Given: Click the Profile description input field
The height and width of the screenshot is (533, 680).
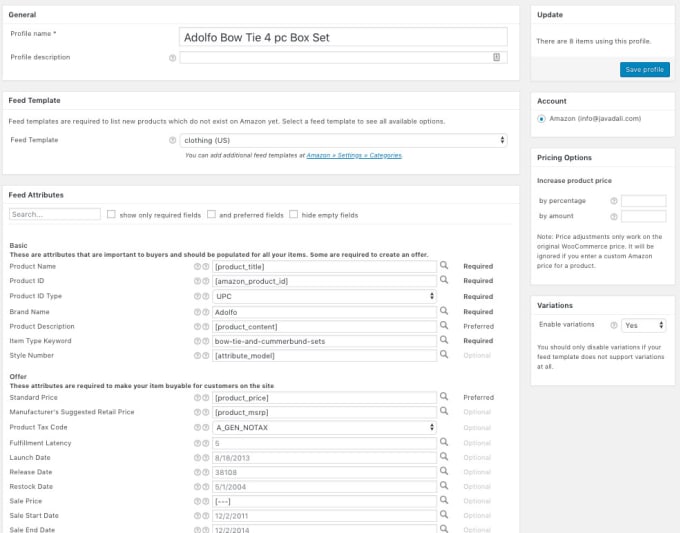Looking at the screenshot, I should pos(343,57).
